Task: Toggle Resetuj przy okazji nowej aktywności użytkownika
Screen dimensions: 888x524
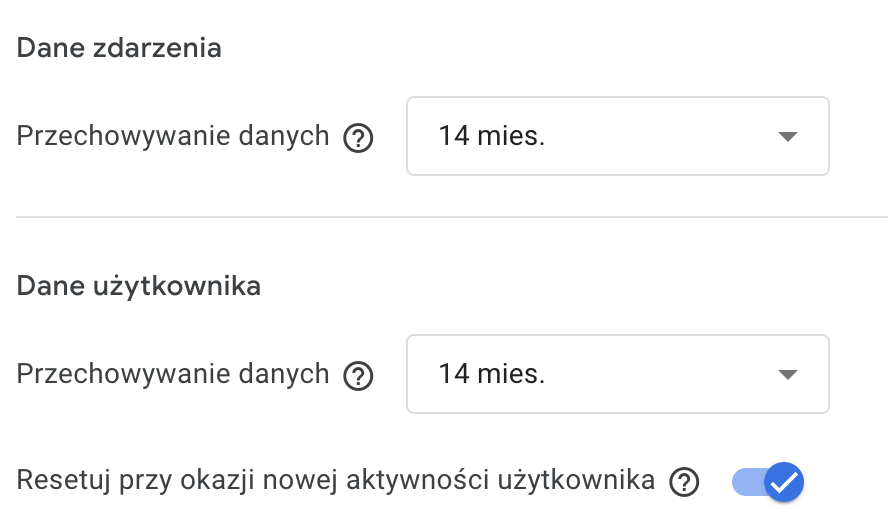Action: 768,482
